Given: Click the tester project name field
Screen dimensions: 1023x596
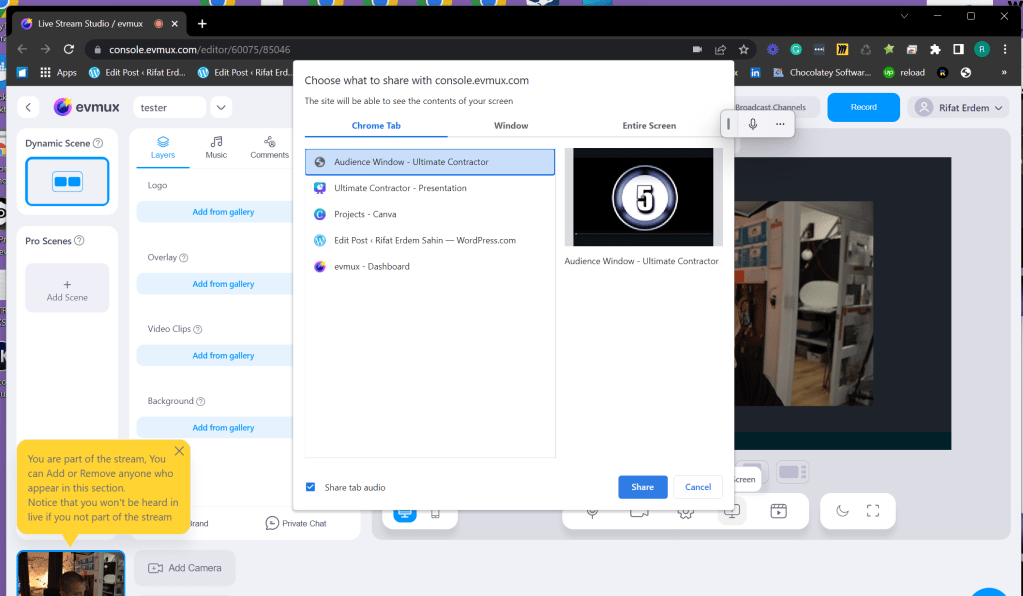Looking at the screenshot, I should tap(170, 108).
